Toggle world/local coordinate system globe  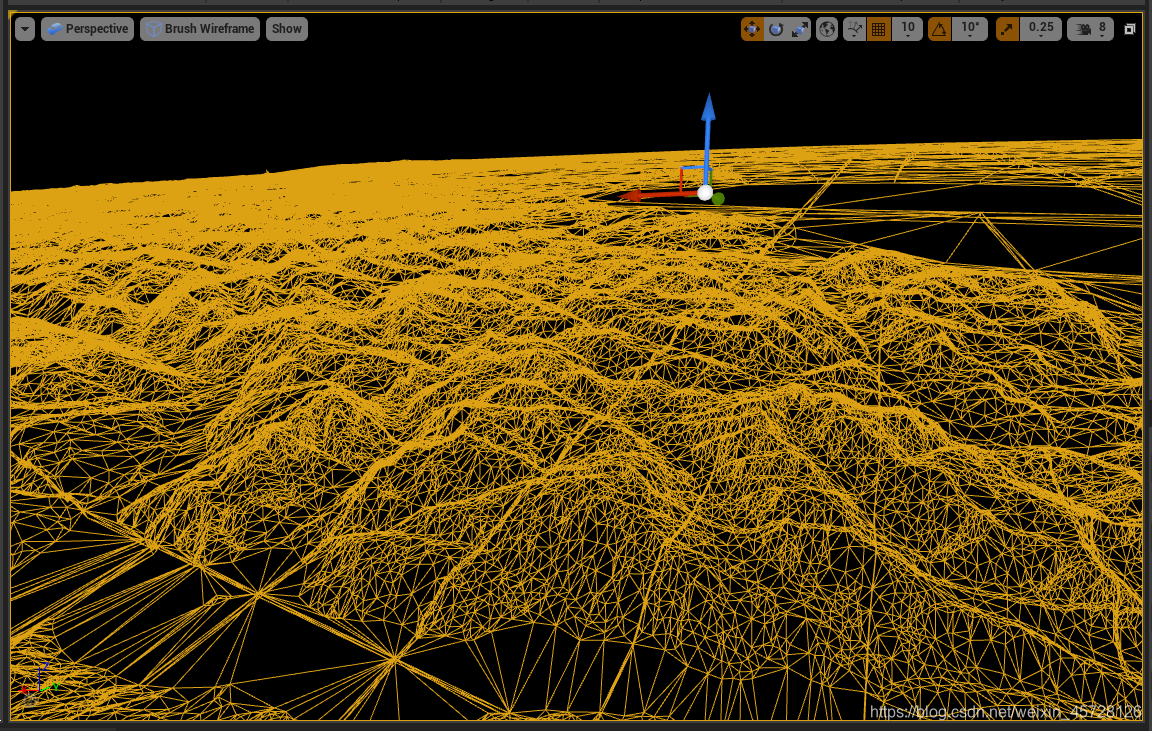click(827, 29)
